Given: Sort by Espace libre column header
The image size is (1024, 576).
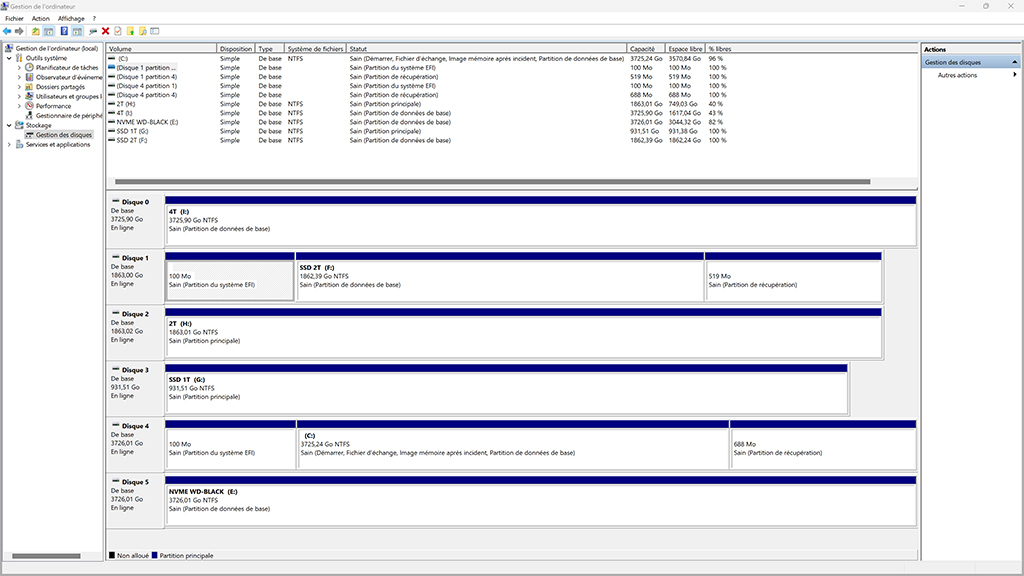Looking at the screenshot, I should pyautogui.click(x=685, y=49).
